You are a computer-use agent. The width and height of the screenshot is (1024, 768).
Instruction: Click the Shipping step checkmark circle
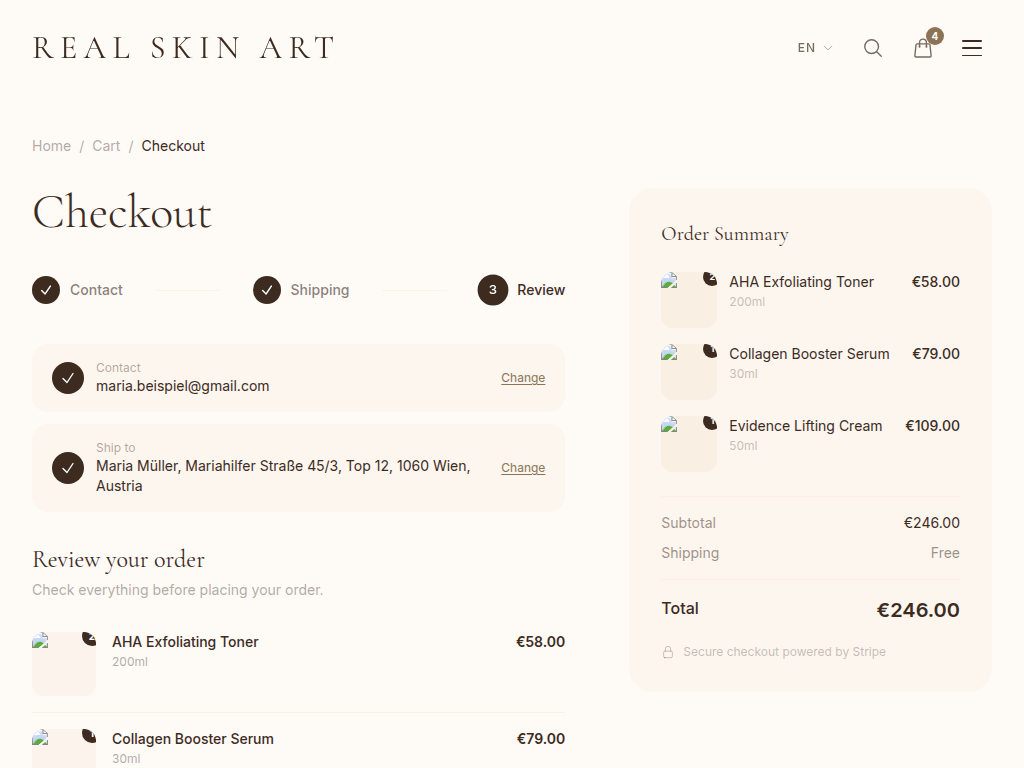(267, 290)
